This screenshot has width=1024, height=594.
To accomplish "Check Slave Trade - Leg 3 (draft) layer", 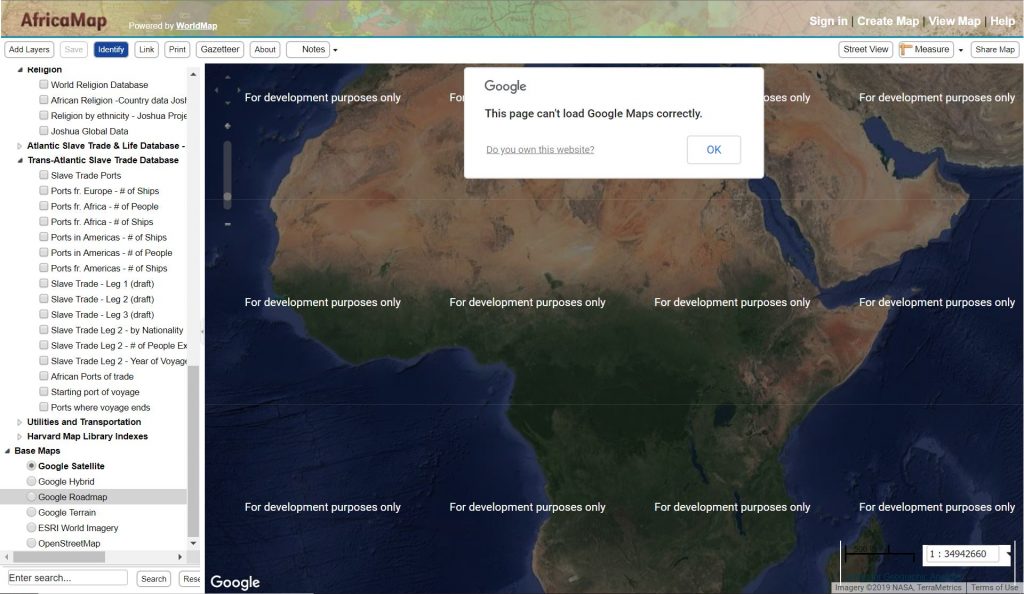I will point(44,315).
